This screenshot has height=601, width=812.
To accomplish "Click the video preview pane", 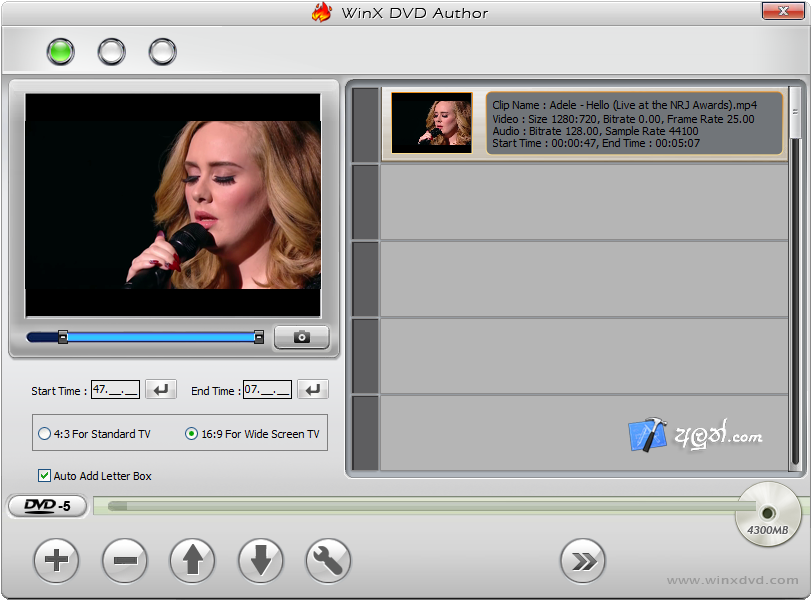I will [173, 205].
